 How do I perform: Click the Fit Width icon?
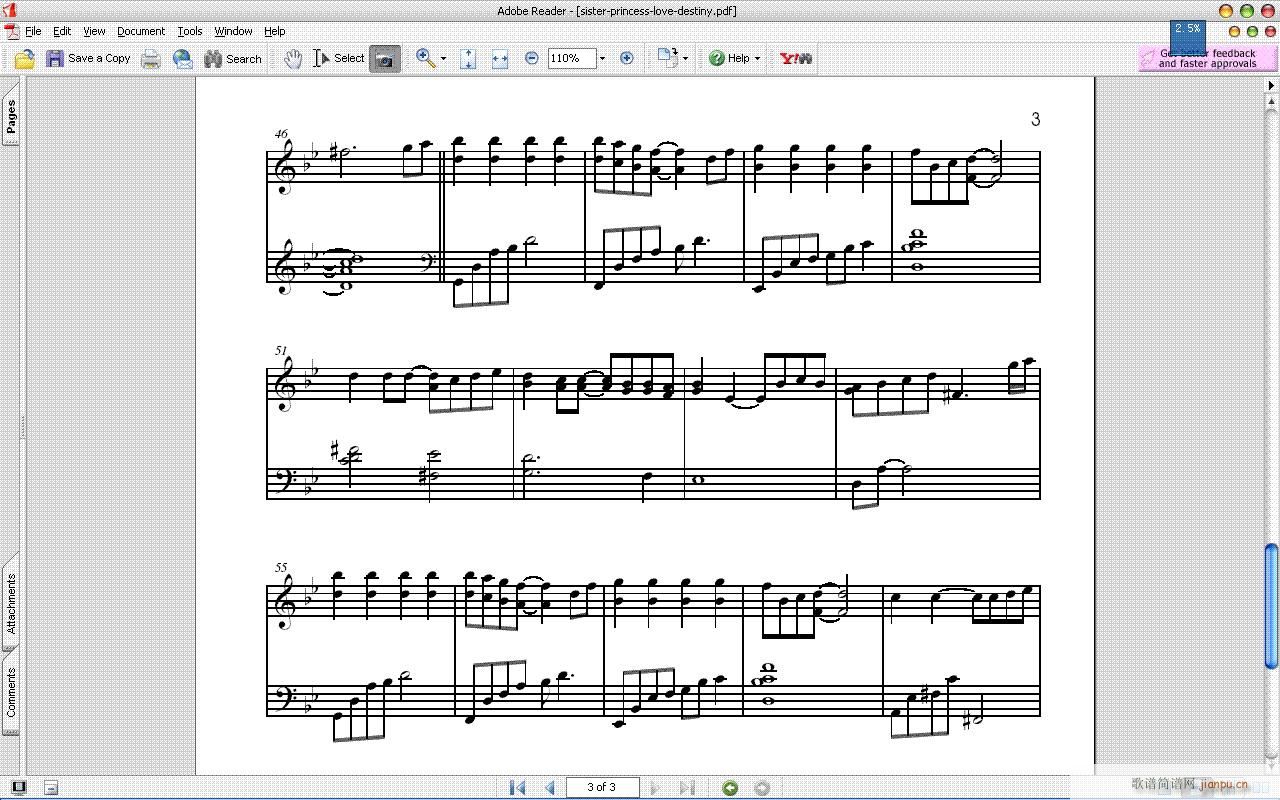[500, 59]
